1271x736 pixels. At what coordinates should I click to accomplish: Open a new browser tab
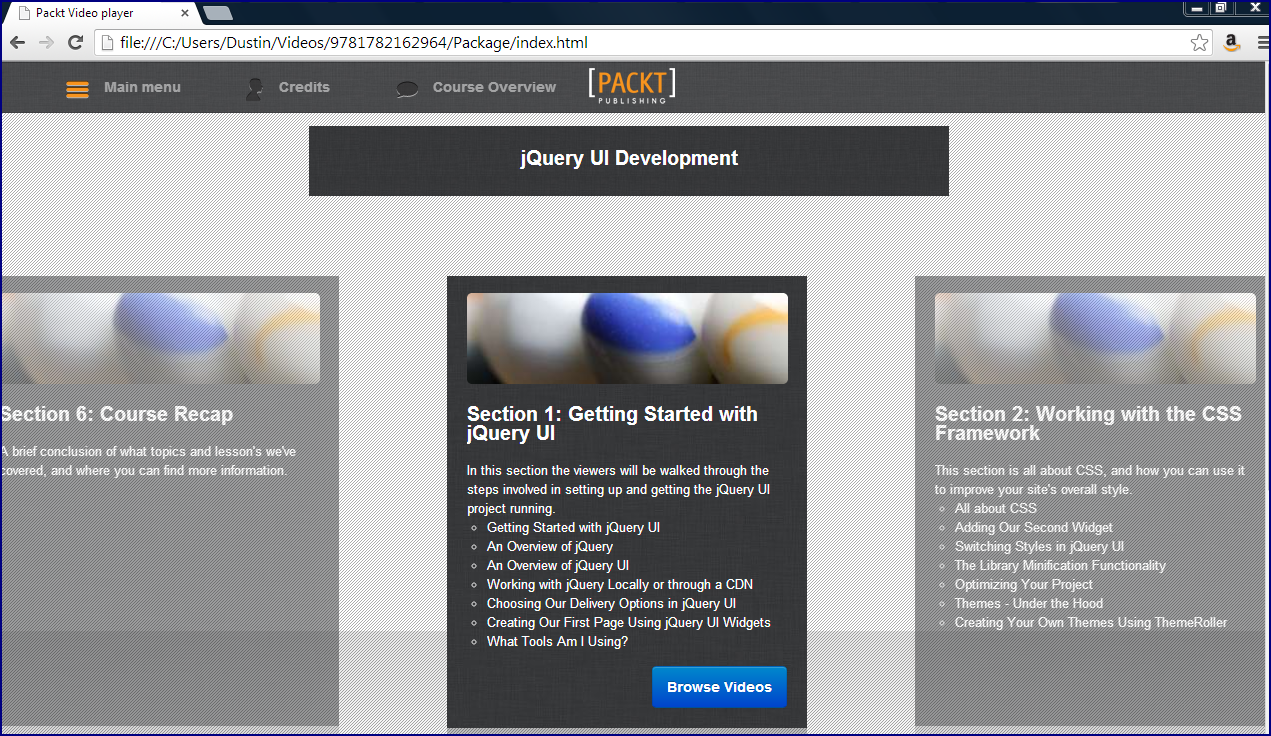(217, 13)
